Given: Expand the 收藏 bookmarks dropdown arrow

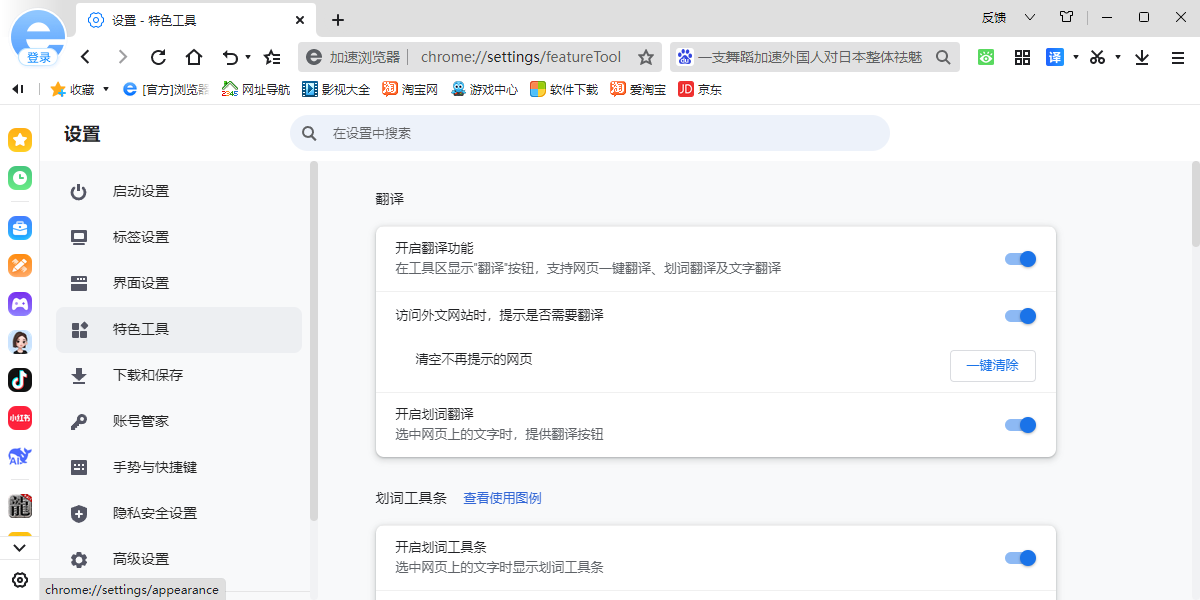Looking at the screenshot, I should (106, 89).
